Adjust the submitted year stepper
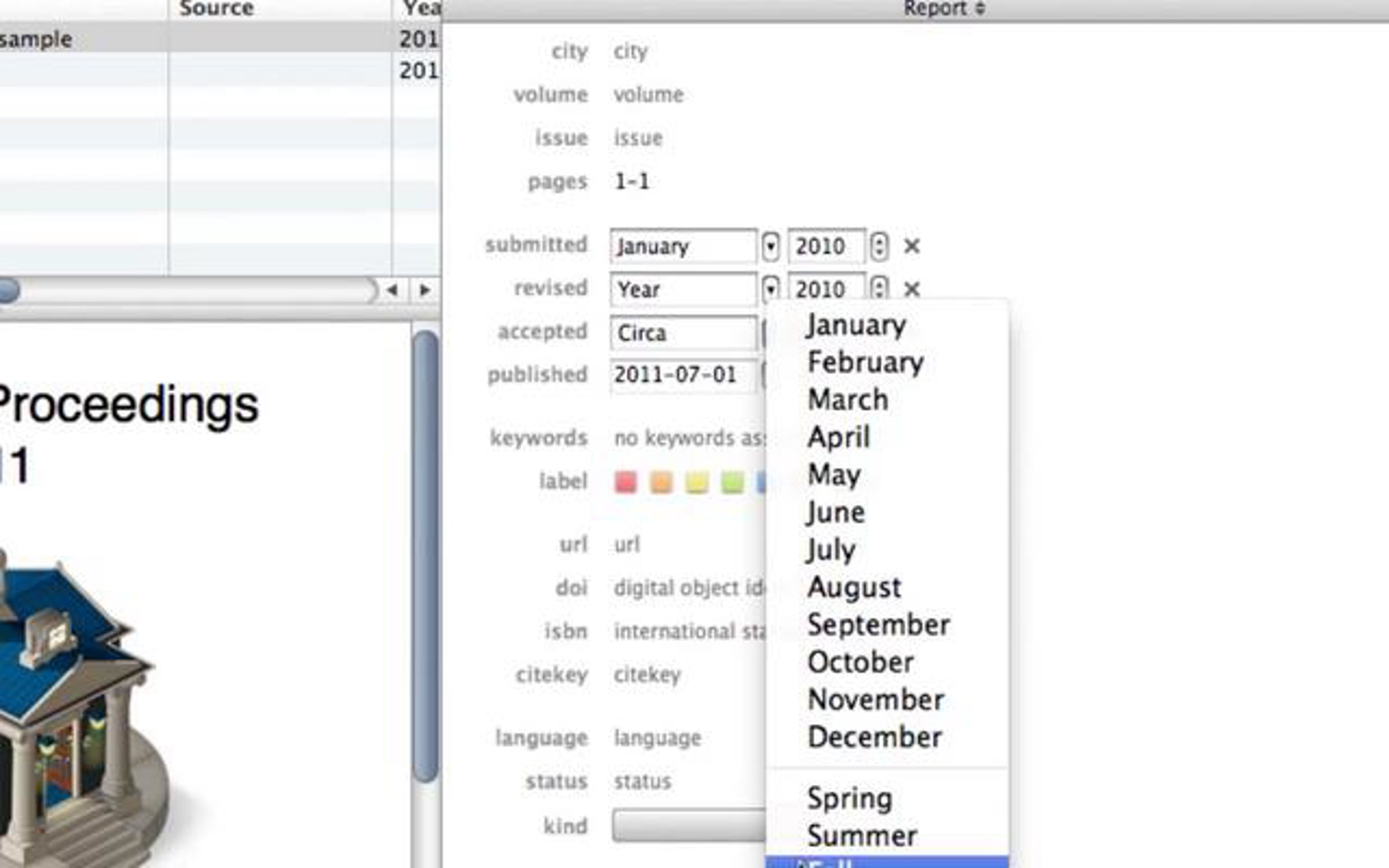The height and width of the screenshot is (868, 1389). click(879, 246)
